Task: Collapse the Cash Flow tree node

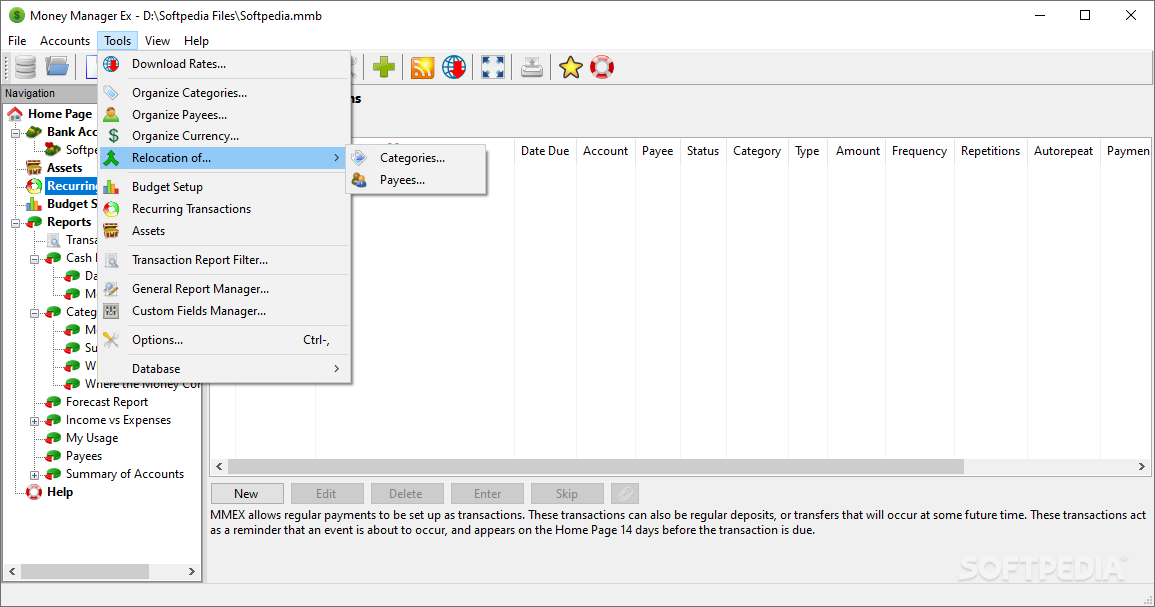Action: (34, 259)
